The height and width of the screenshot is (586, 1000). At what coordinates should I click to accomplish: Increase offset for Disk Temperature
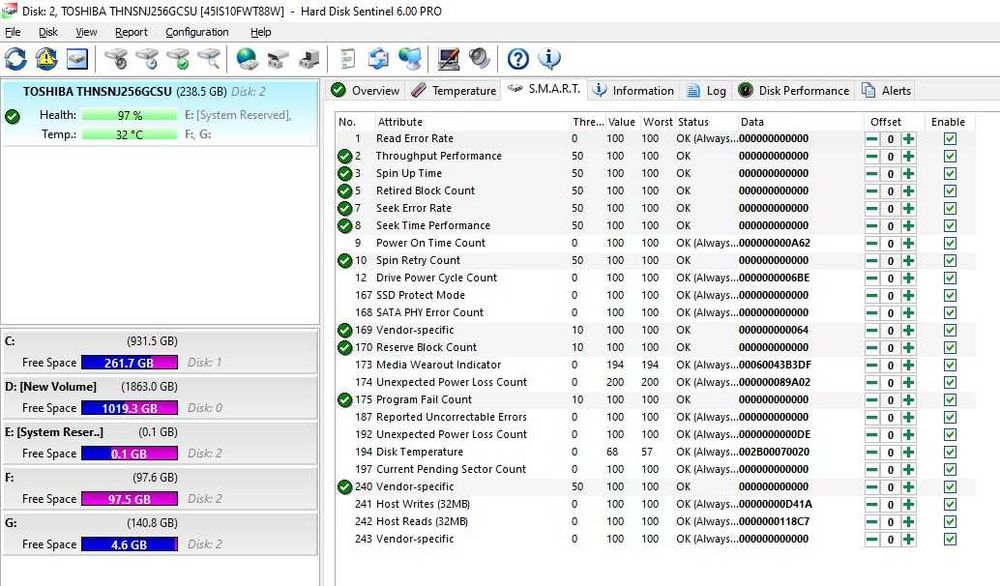[908, 452]
